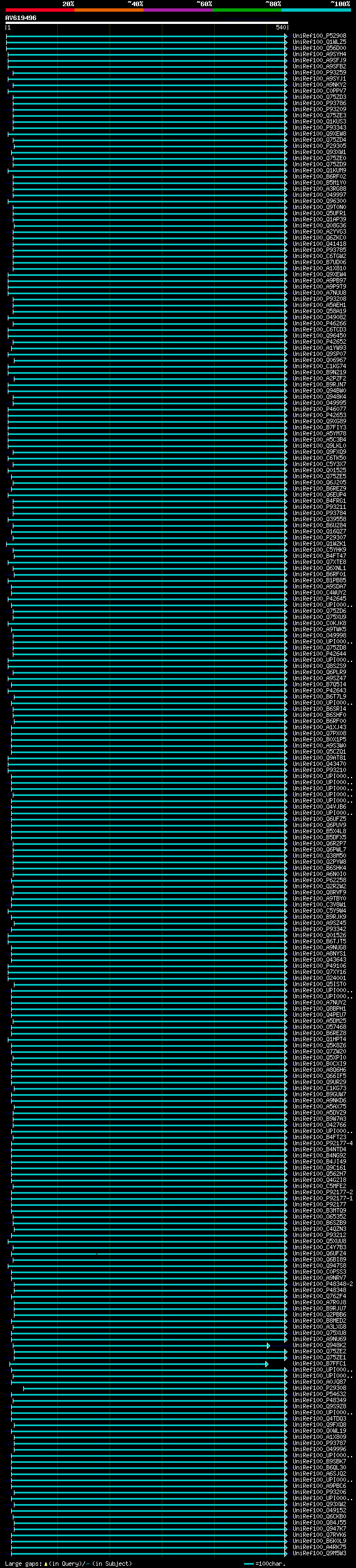Select the UniRef100_B9RJK9 label

(319, 917)
